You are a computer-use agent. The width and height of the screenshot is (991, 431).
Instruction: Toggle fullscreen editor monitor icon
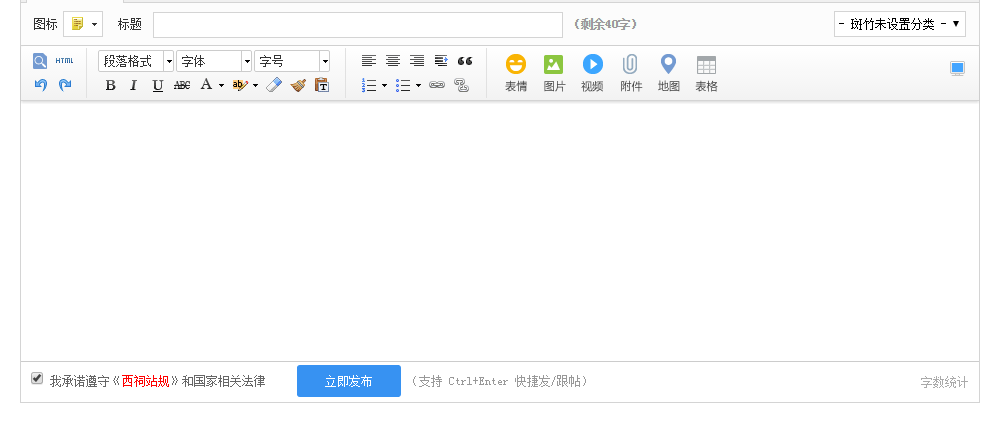pyautogui.click(x=957, y=68)
